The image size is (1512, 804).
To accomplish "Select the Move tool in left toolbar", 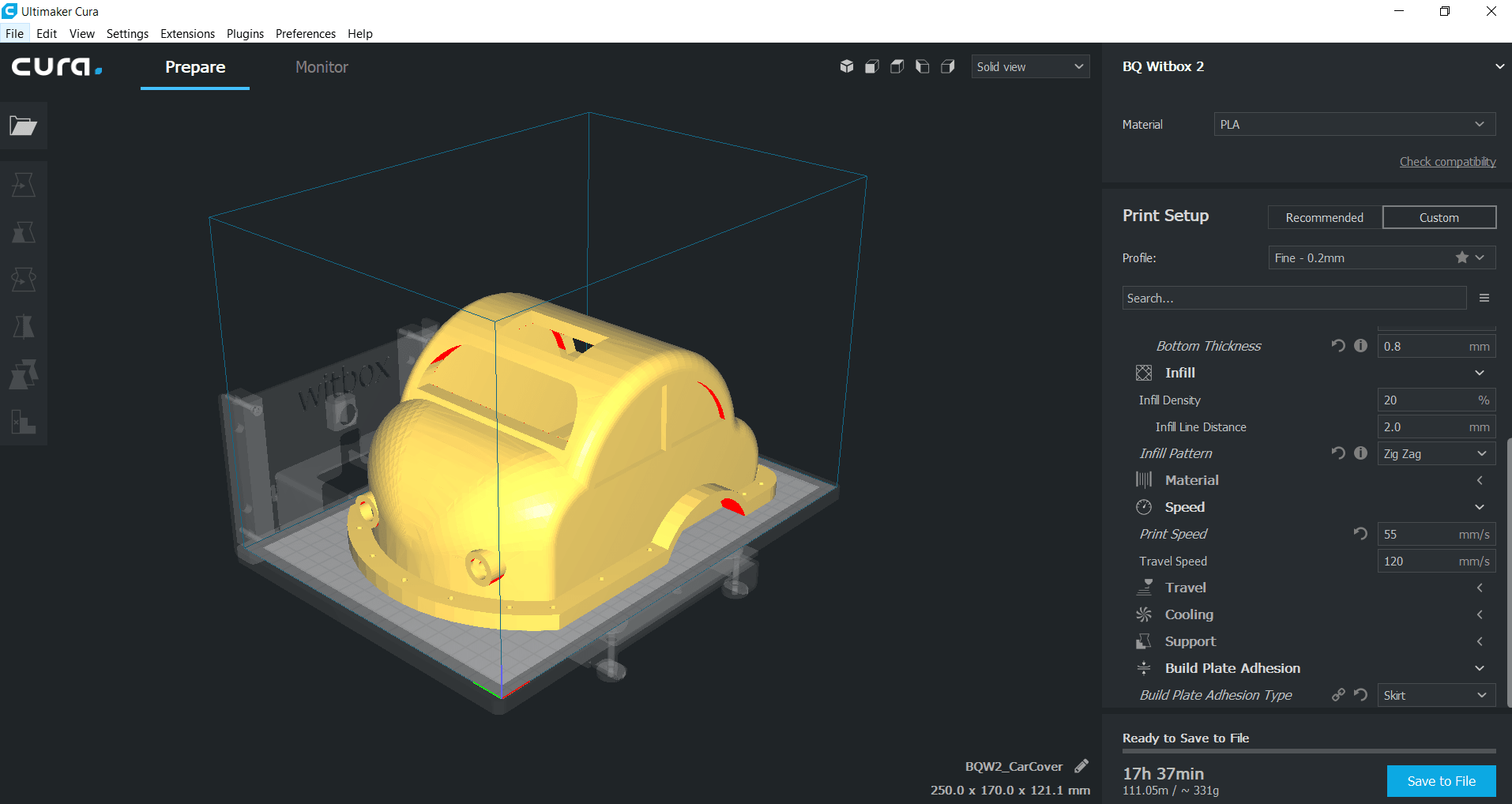I will [x=23, y=185].
